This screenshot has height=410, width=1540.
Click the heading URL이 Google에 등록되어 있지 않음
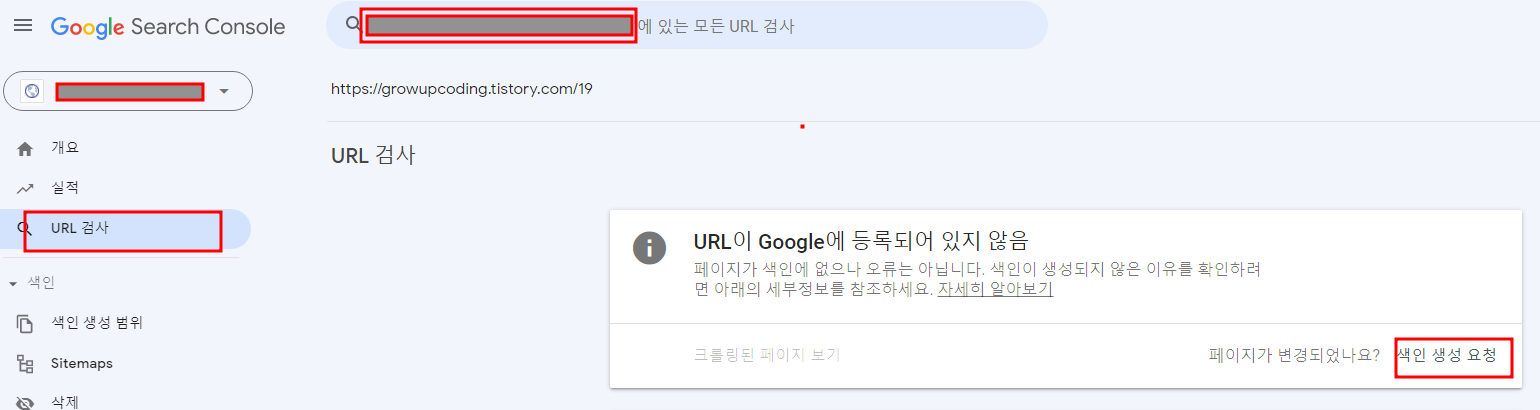[x=861, y=241]
